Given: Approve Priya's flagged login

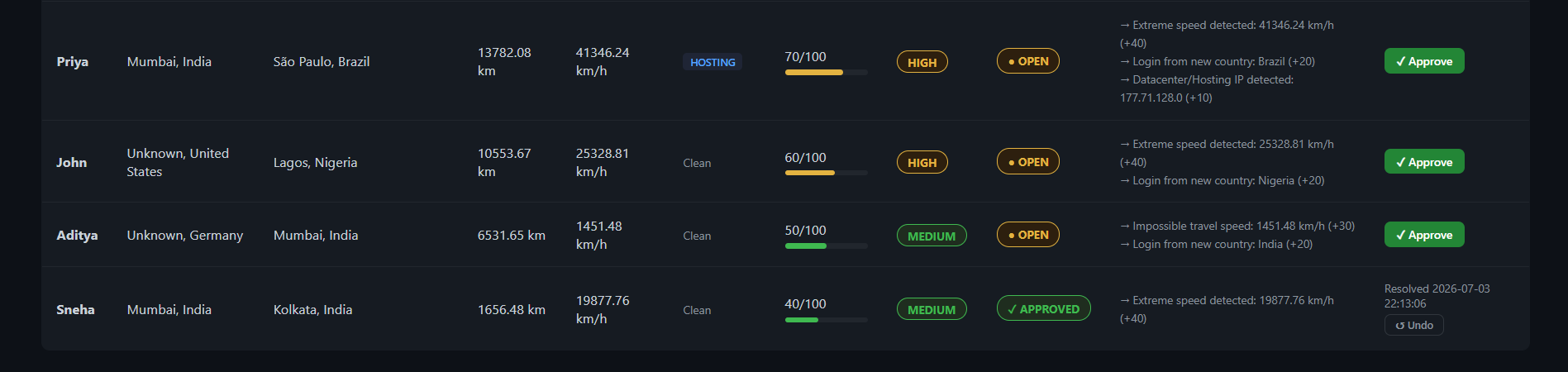Looking at the screenshot, I should coord(1424,61).
